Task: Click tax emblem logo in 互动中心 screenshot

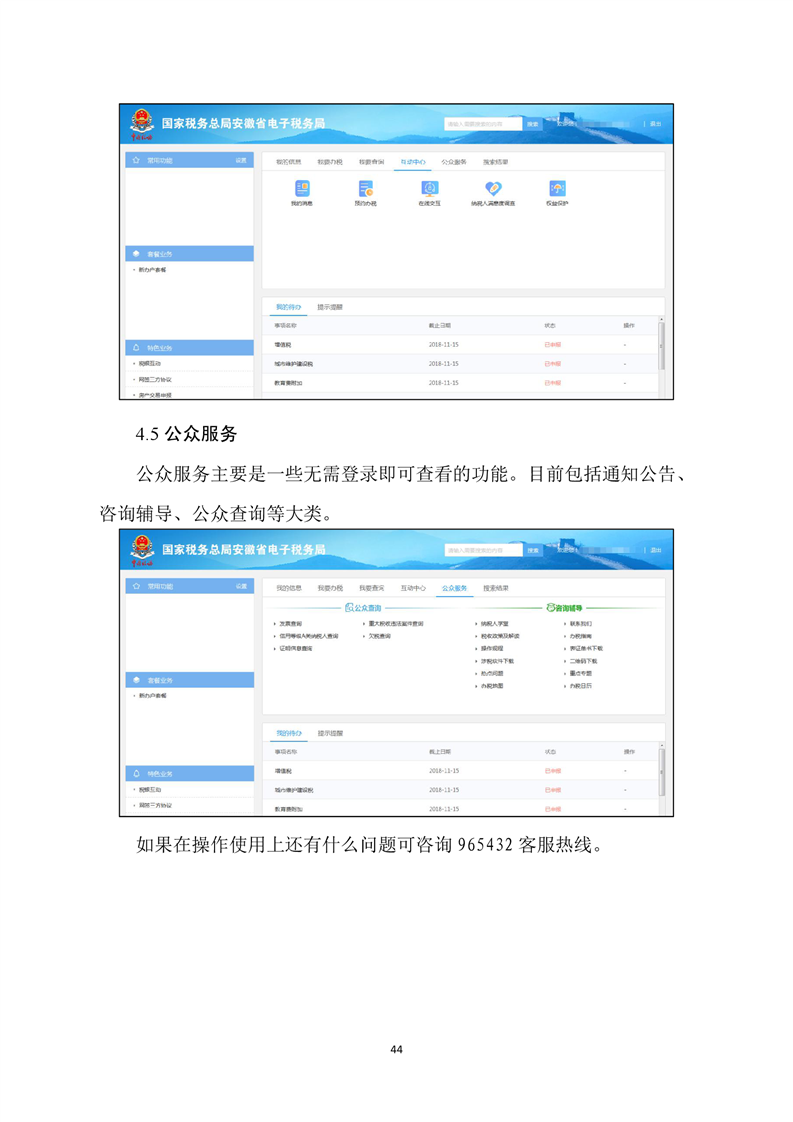Action: [142, 124]
